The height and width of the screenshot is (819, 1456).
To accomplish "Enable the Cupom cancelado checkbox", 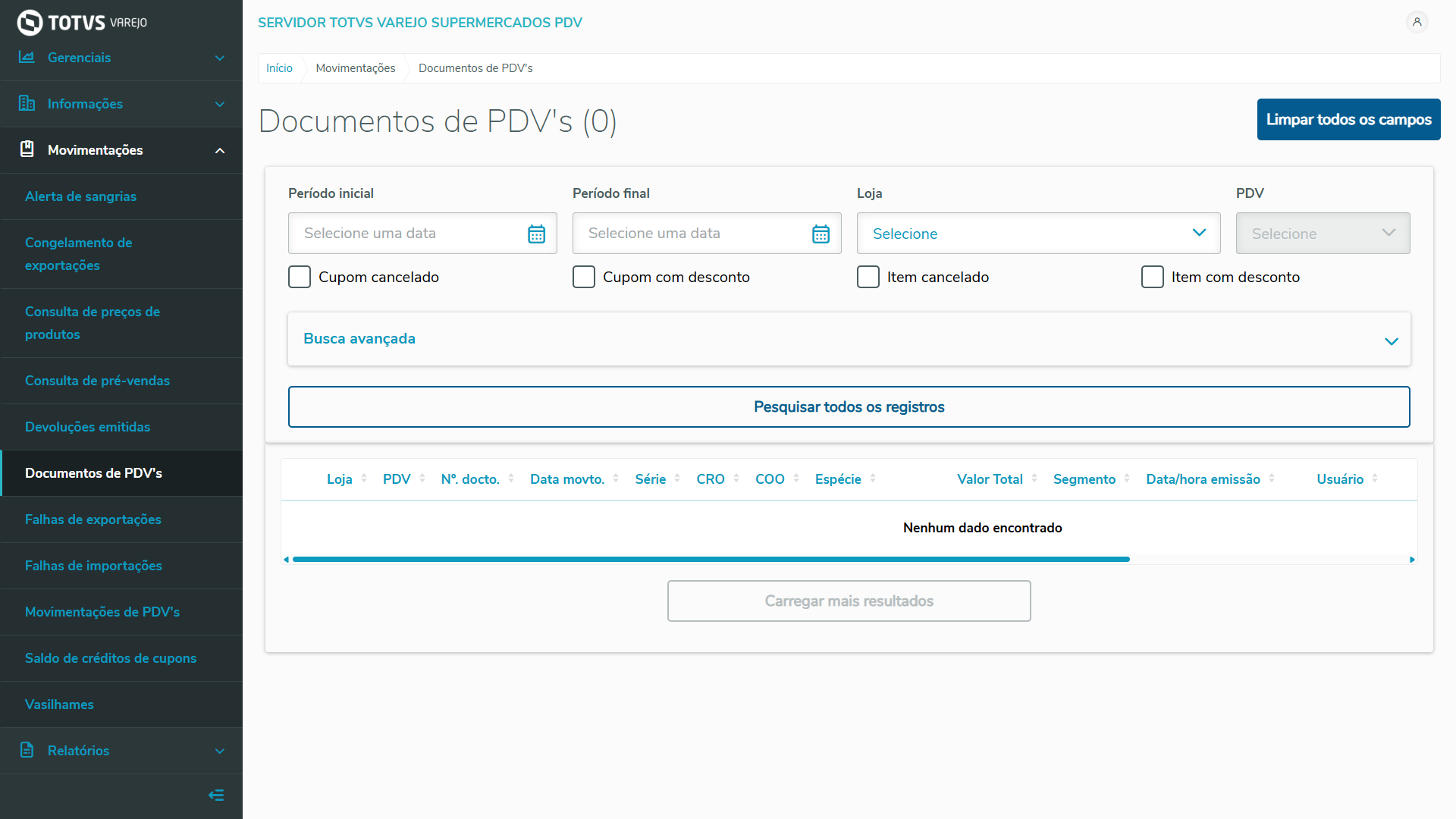I will (300, 277).
